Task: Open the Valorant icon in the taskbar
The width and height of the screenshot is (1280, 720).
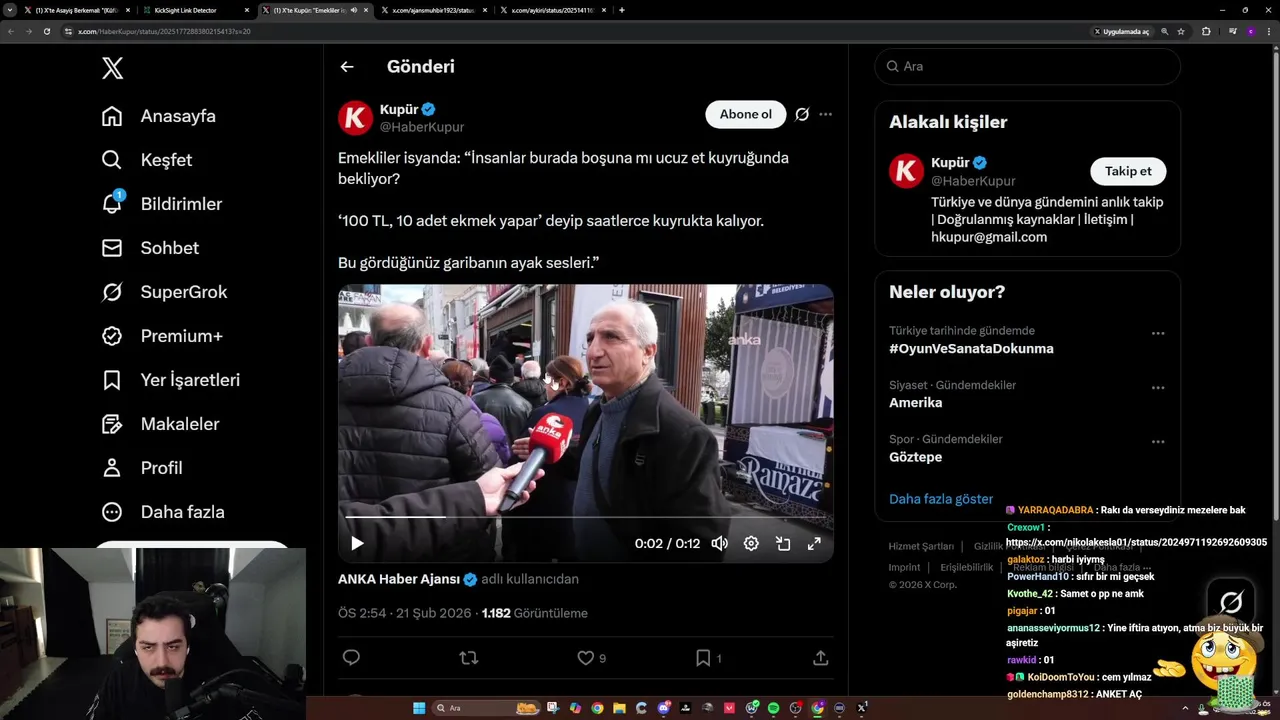Action: point(729,708)
